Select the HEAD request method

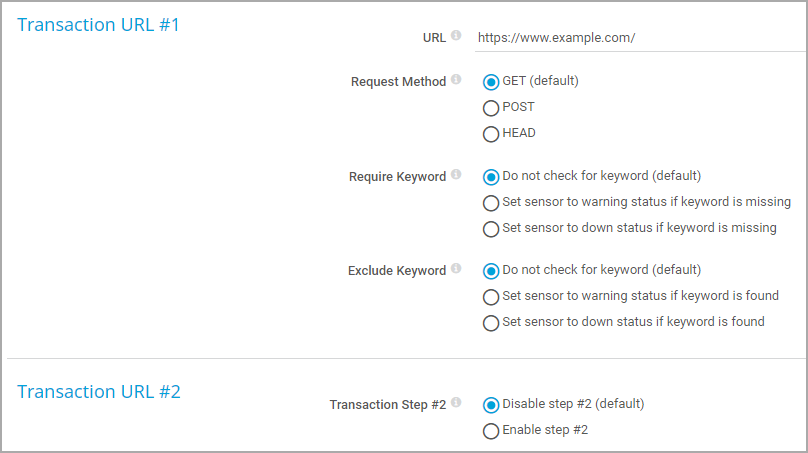(491, 134)
